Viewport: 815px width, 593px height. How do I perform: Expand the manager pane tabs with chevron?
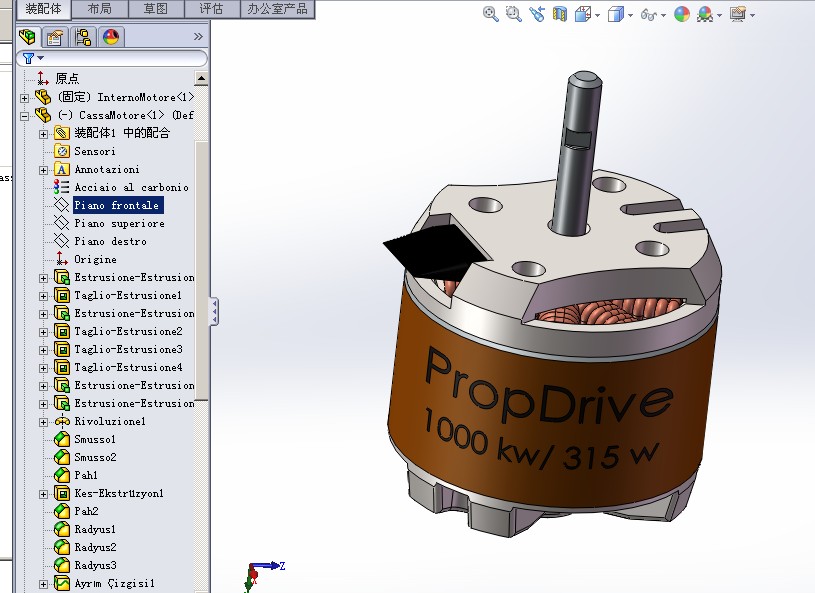198,36
